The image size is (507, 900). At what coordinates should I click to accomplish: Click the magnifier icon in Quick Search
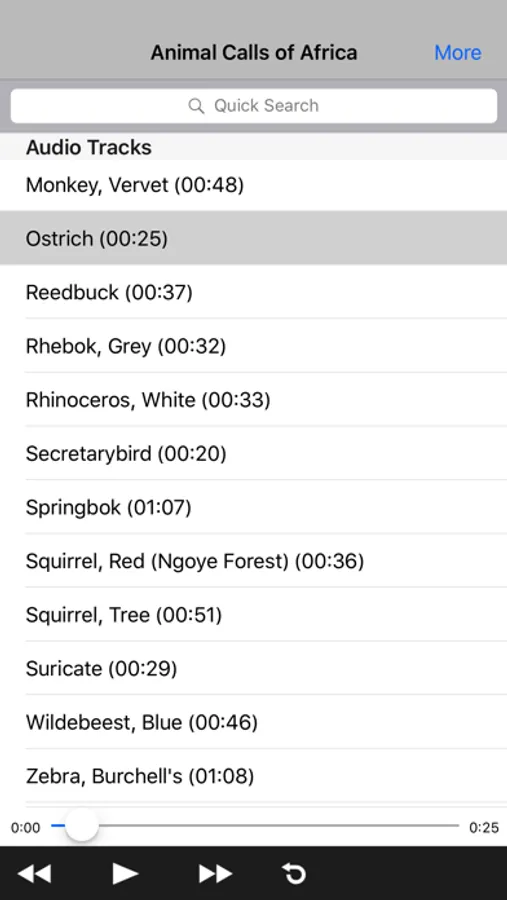click(x=196, y=106)
